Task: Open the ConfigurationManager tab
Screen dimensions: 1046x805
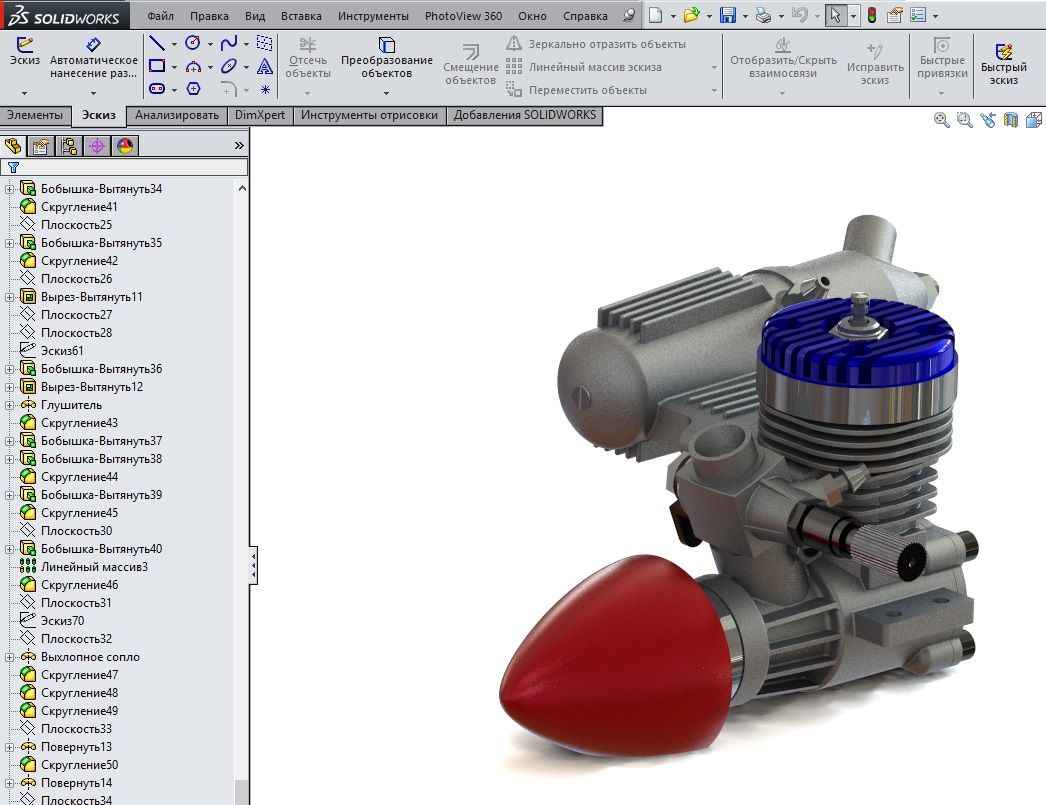Action: tap(69, 145)
